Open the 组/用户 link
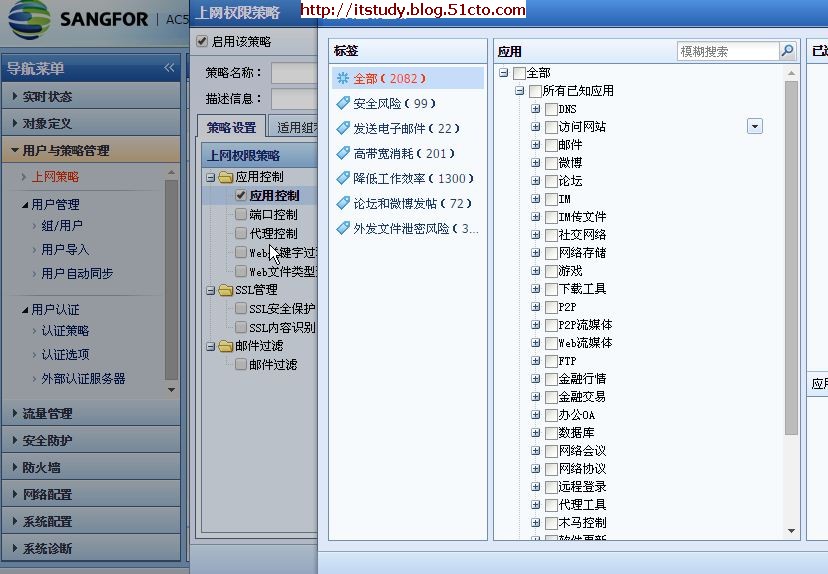The image size is (828, 574). (62, 226)
